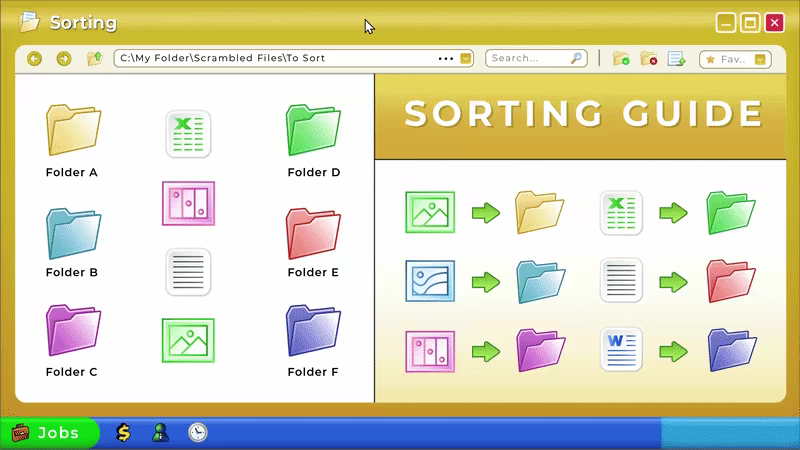Click the delete folder toolbar icon
The height and width of the screenshot is (450, 800).
tap(648, 59)
